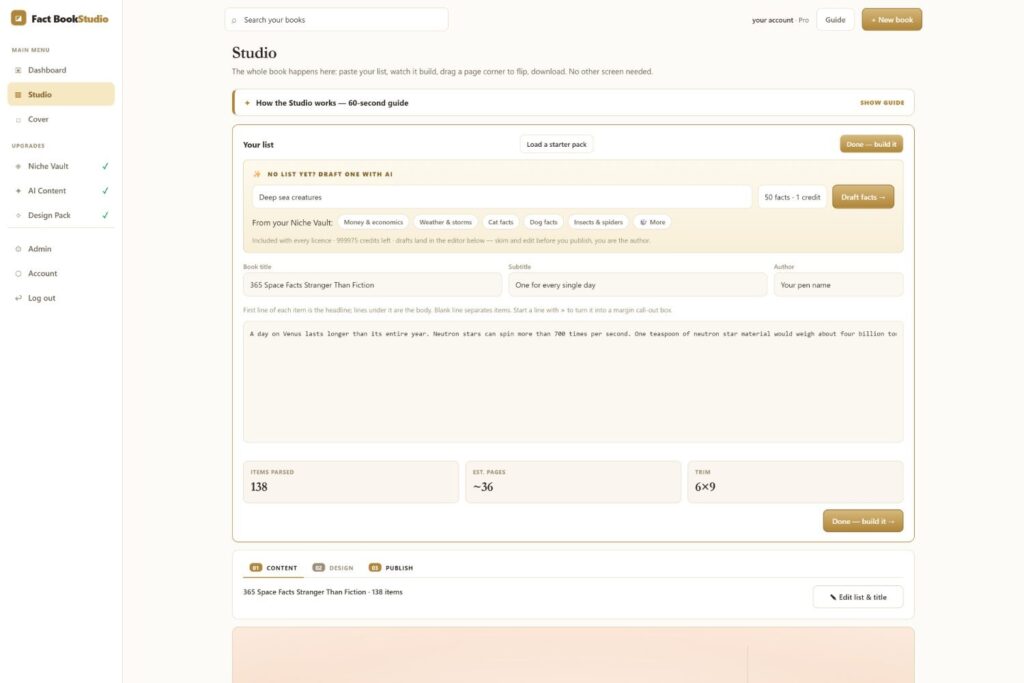Open the Cover page icon
The height and width of the screenshot is (683, 1024).
coord(18,119)
